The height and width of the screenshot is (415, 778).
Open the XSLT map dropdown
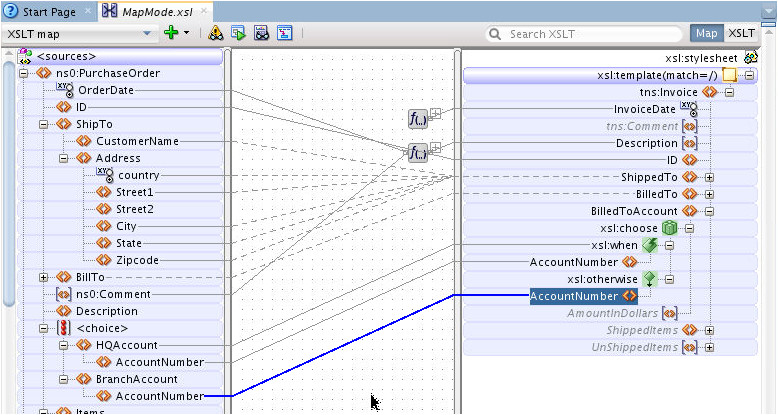click(x=147, y=33)
